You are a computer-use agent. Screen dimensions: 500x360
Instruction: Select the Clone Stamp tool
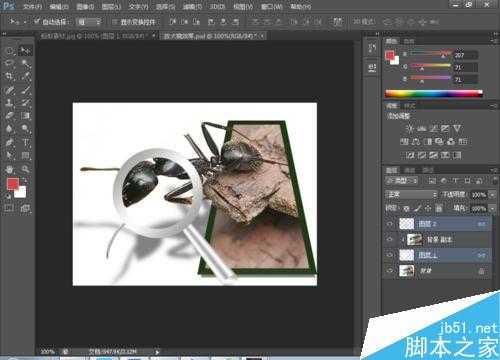coord(9,103)
